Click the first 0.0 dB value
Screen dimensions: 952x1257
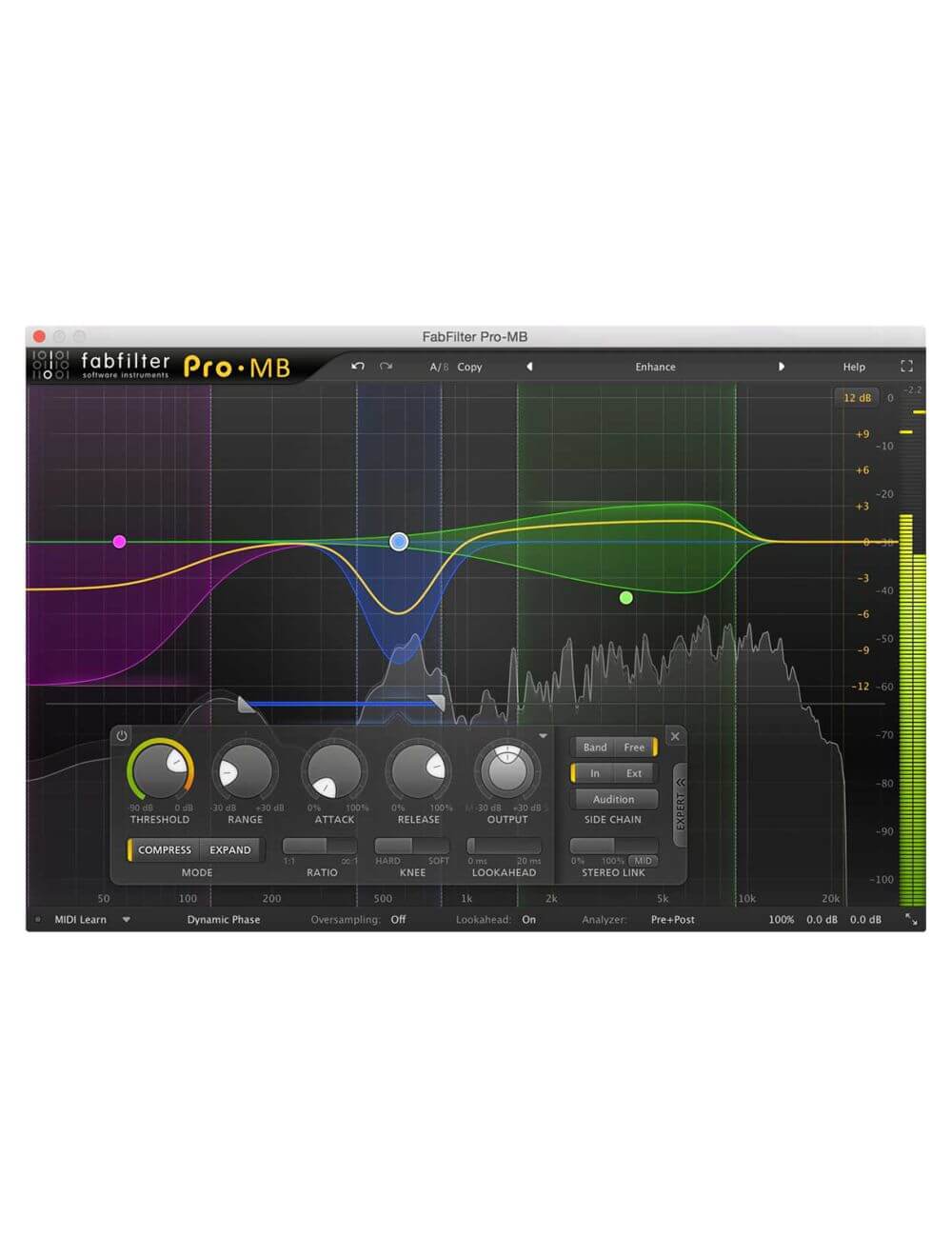pos(822,920)
